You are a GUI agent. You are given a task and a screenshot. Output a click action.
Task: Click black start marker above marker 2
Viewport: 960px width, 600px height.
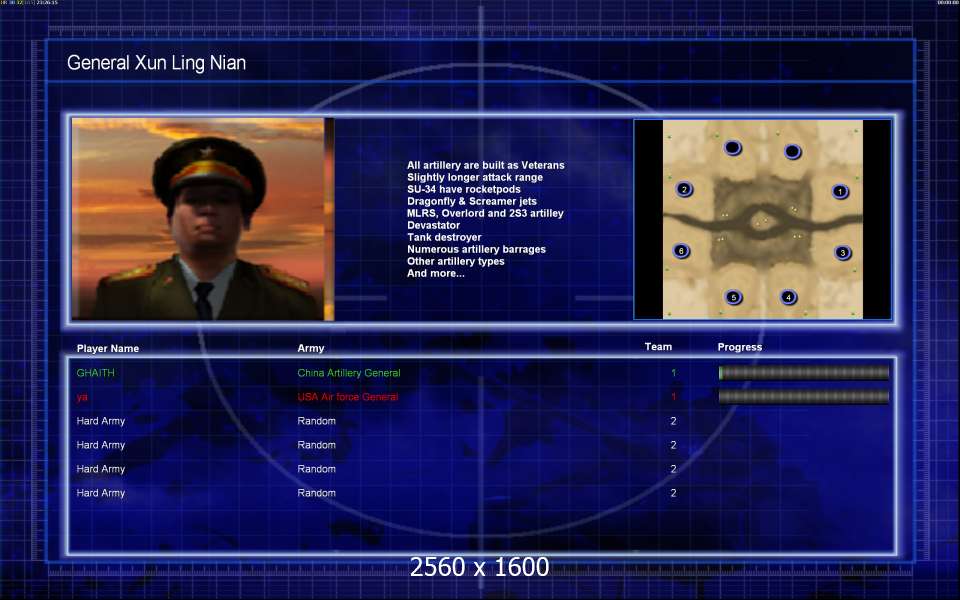[733, 148]
